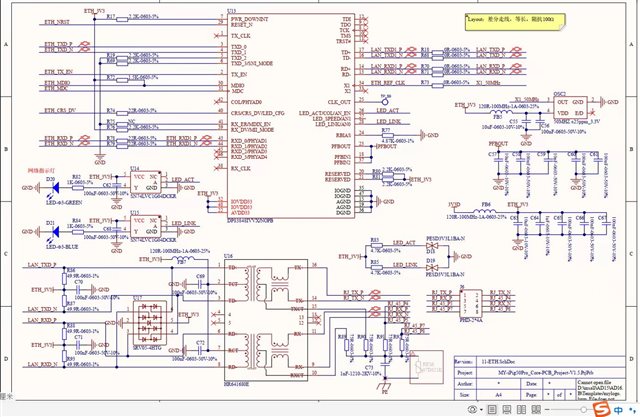The height and width of the screenshot is (417, 640).
Task: Select the FB7 ferrite bead designator
Action: (x=182, y=263)
